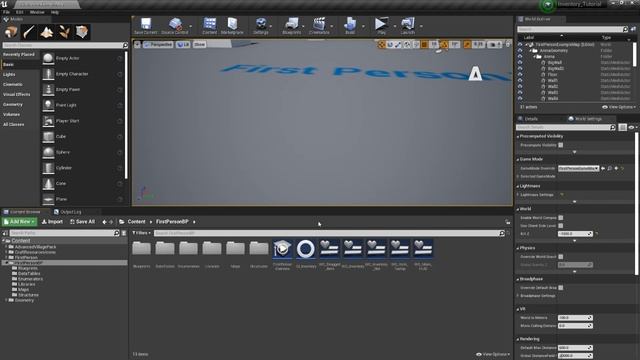Expand the Geometry folder in the content tree
640x360 pixels.
point(6,300)
